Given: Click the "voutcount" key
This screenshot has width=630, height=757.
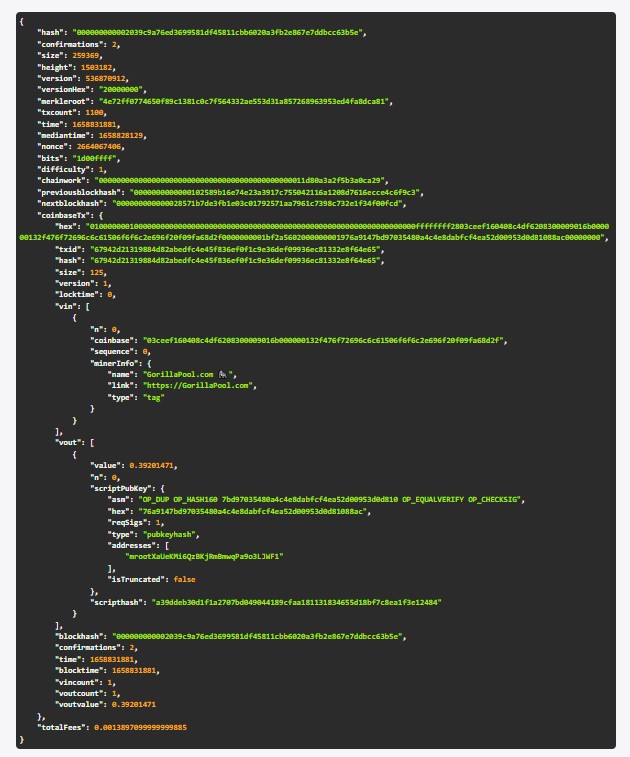Looking at the screenshot, I should coord(81,693).
